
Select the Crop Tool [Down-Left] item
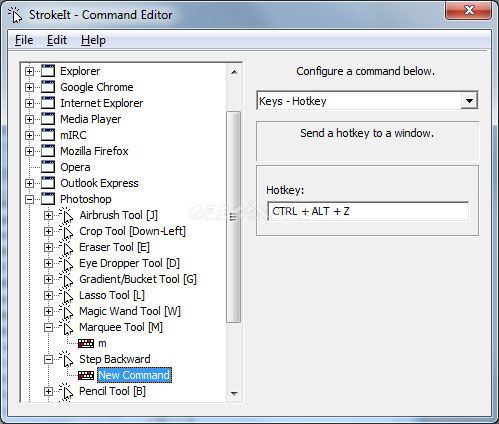pos(132,231)
